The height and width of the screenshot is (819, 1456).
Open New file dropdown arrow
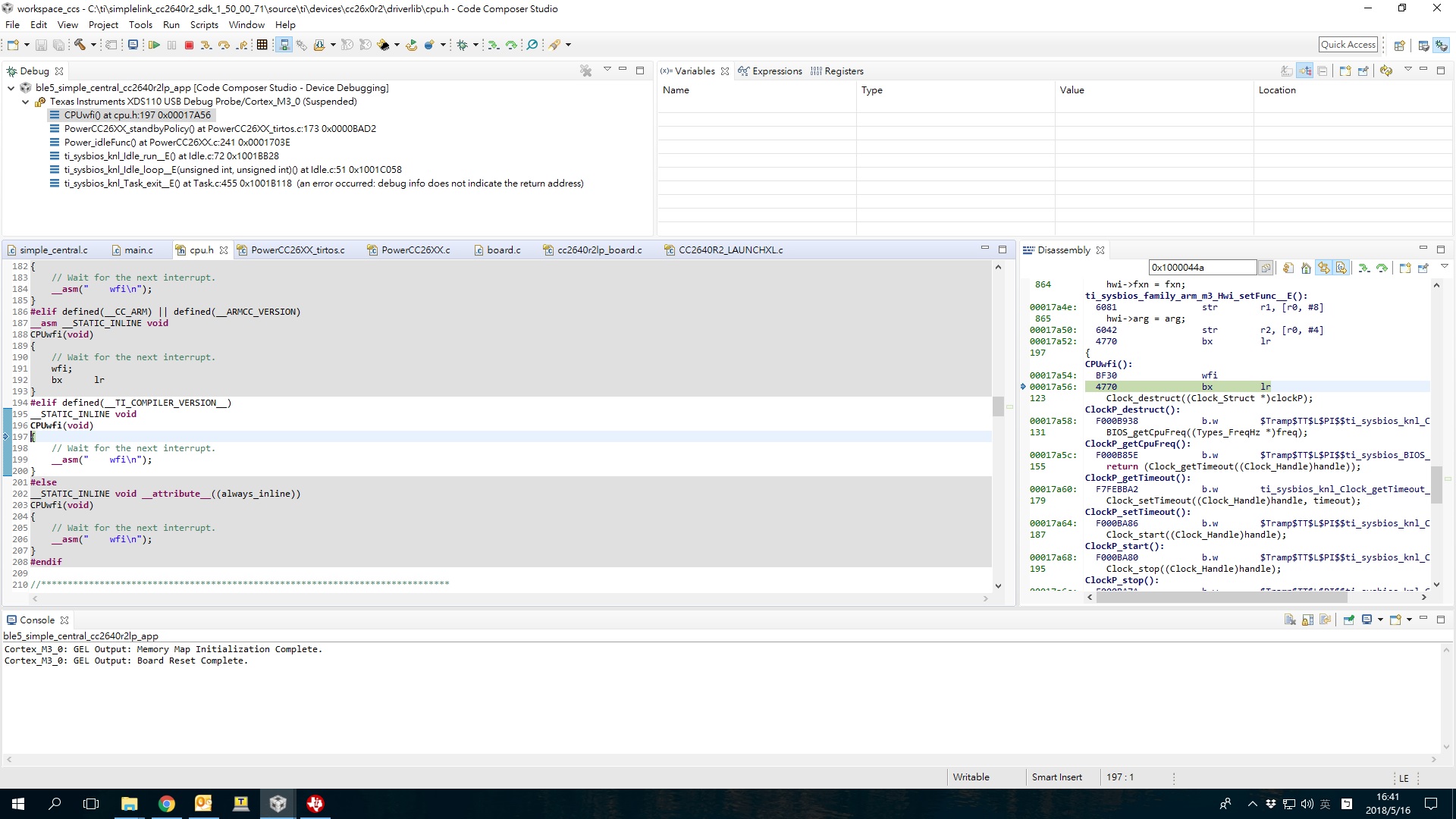[x=27, y=45]
